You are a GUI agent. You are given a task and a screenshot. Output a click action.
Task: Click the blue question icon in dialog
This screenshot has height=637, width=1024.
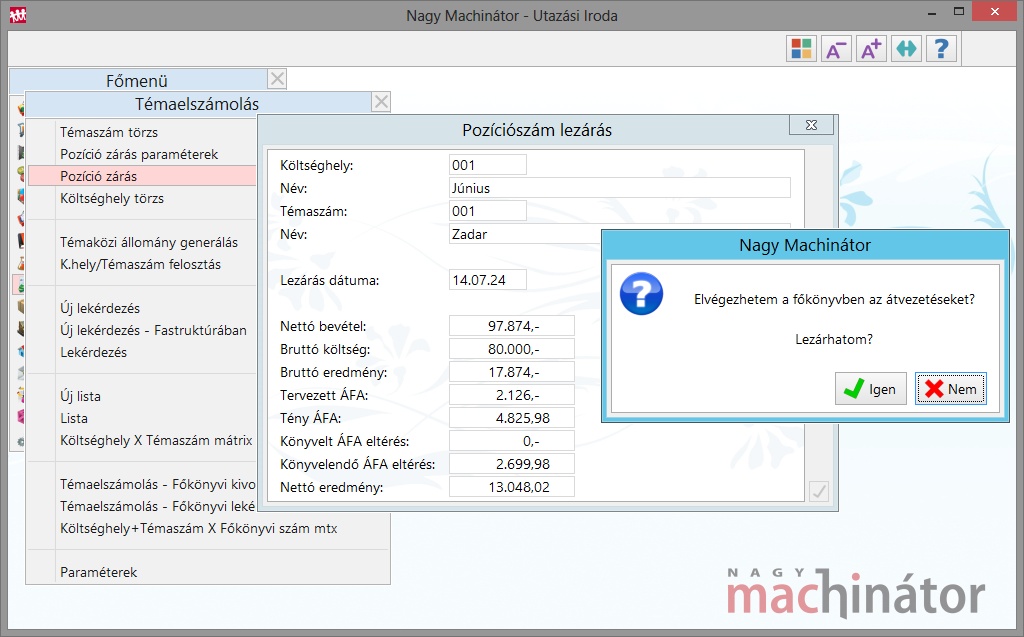[641, 294]
